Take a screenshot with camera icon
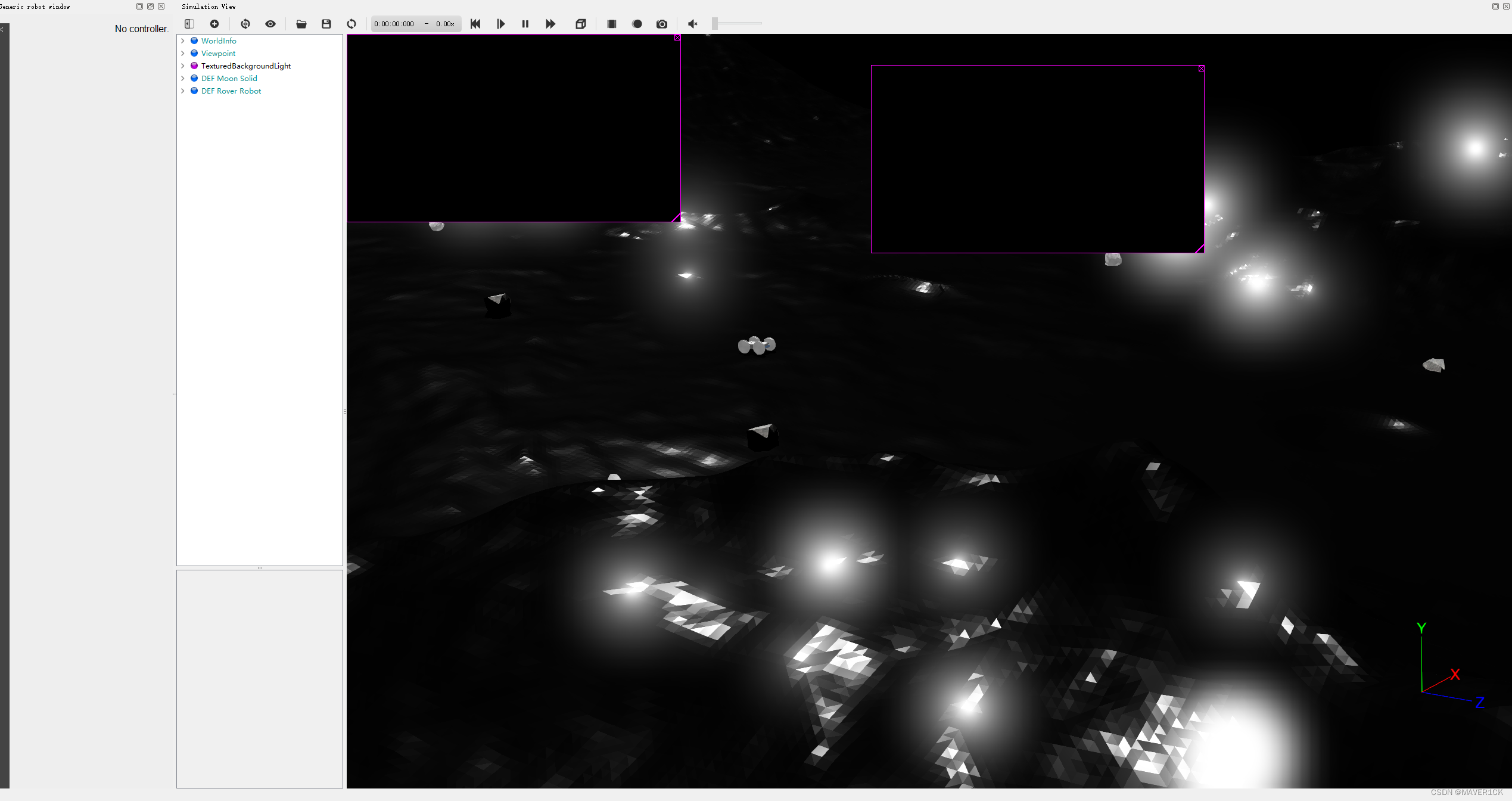Viewport: 1512px width, 801px height. click(662, 24)
